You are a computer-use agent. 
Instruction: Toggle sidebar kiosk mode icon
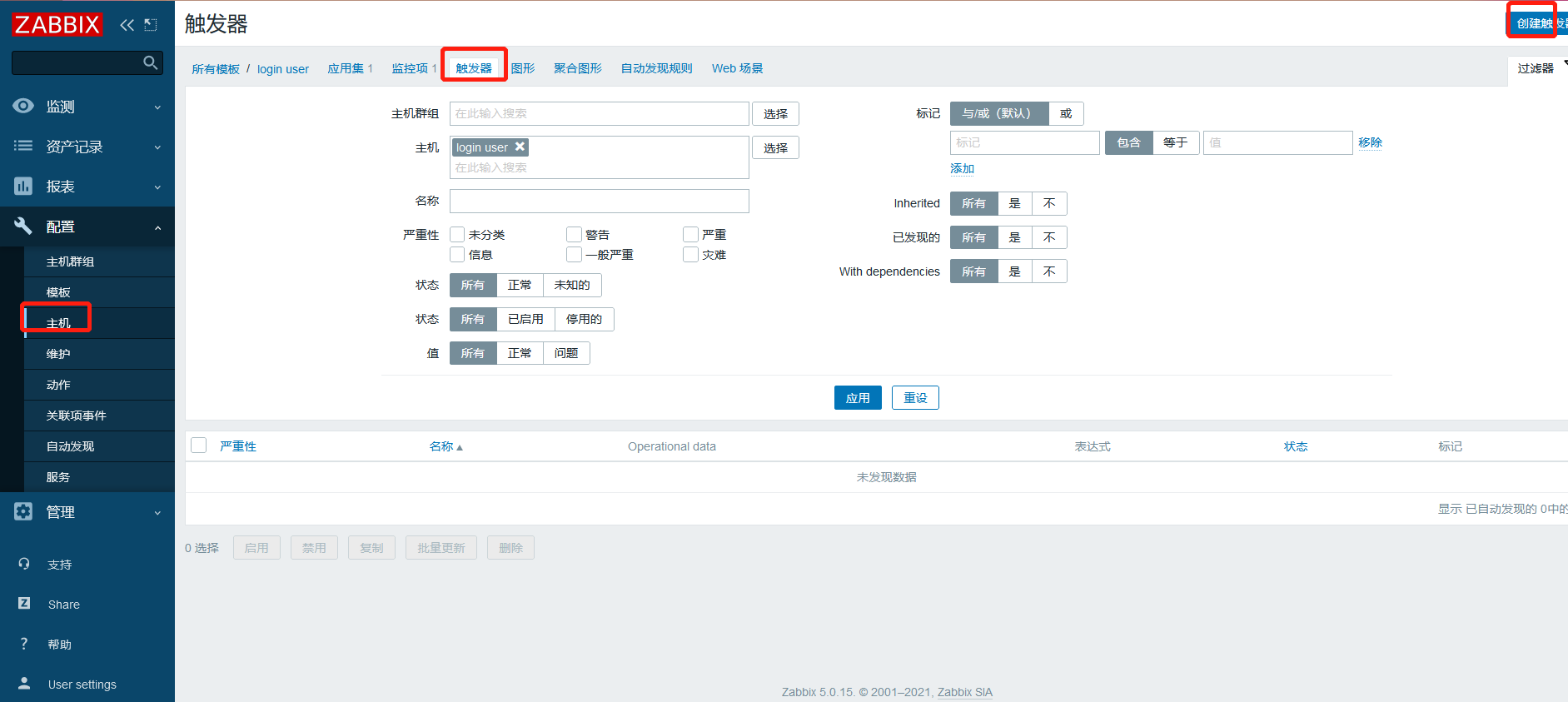point(151,25)
